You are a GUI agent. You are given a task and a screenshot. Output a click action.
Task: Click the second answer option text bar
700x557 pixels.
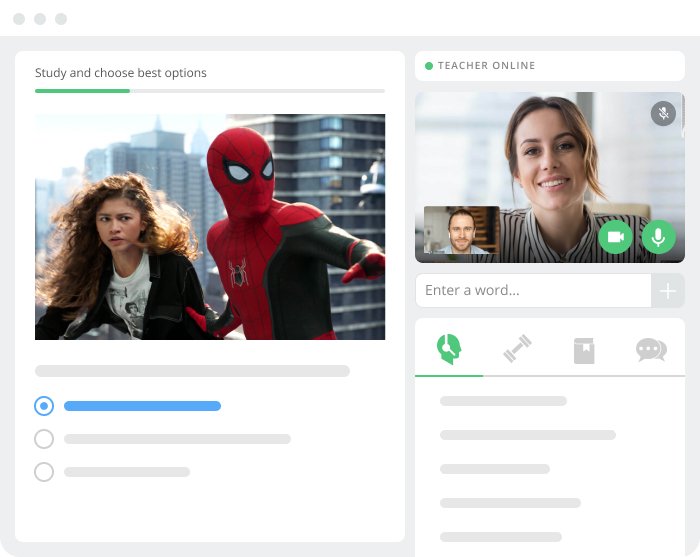pyautogui.click(x=177, y=439)
